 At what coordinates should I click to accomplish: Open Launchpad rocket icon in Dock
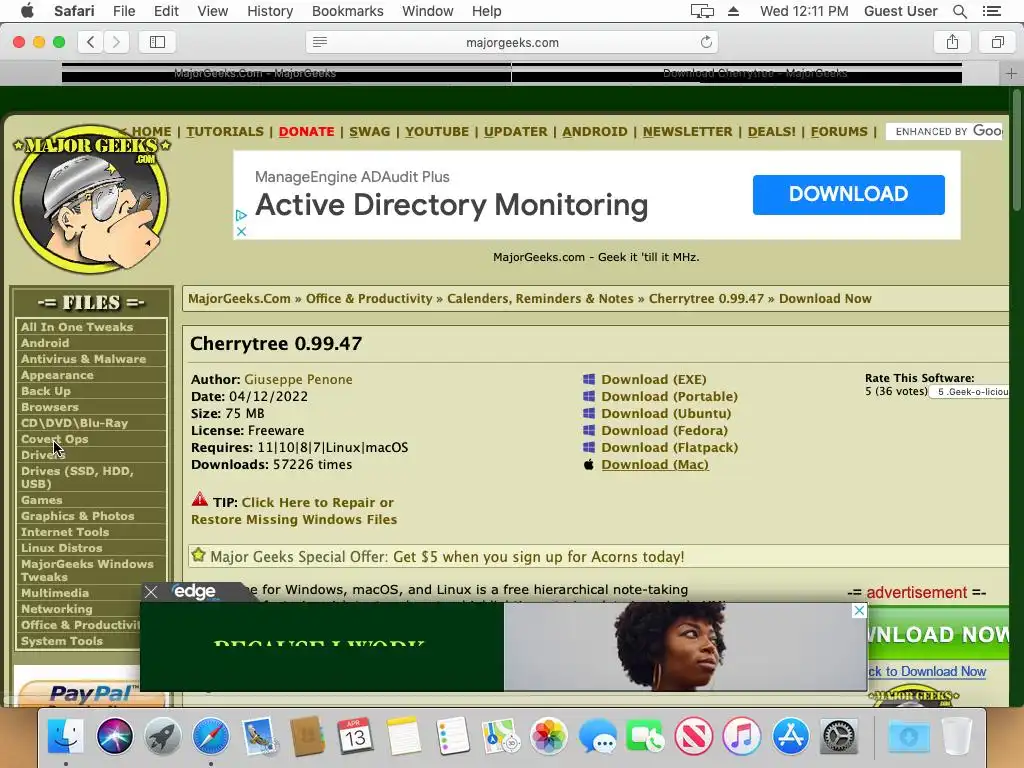(163, 735)
